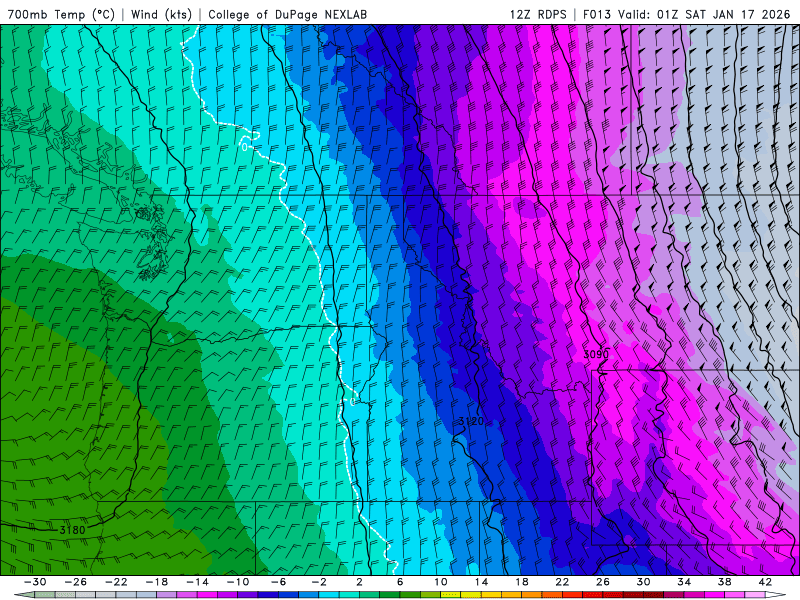
Task: Select the "College of DuPage NEXLAB" text
Action: click(287, 14)
